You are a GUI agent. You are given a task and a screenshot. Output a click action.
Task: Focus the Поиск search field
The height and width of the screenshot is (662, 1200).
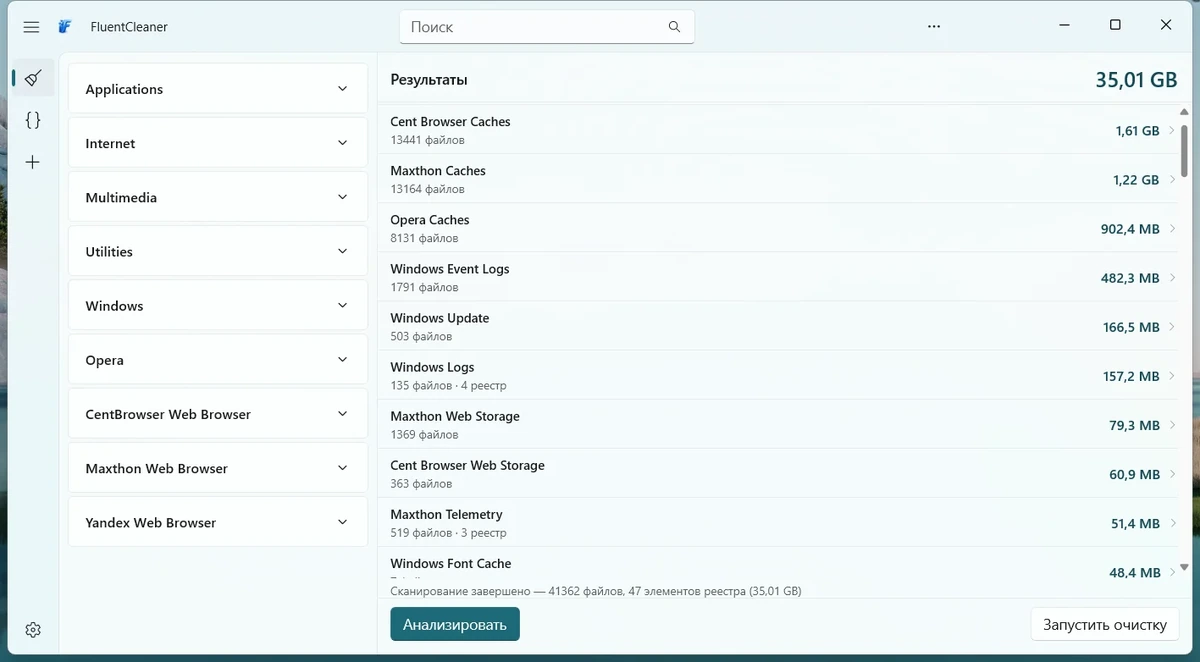tap(547, 27)
